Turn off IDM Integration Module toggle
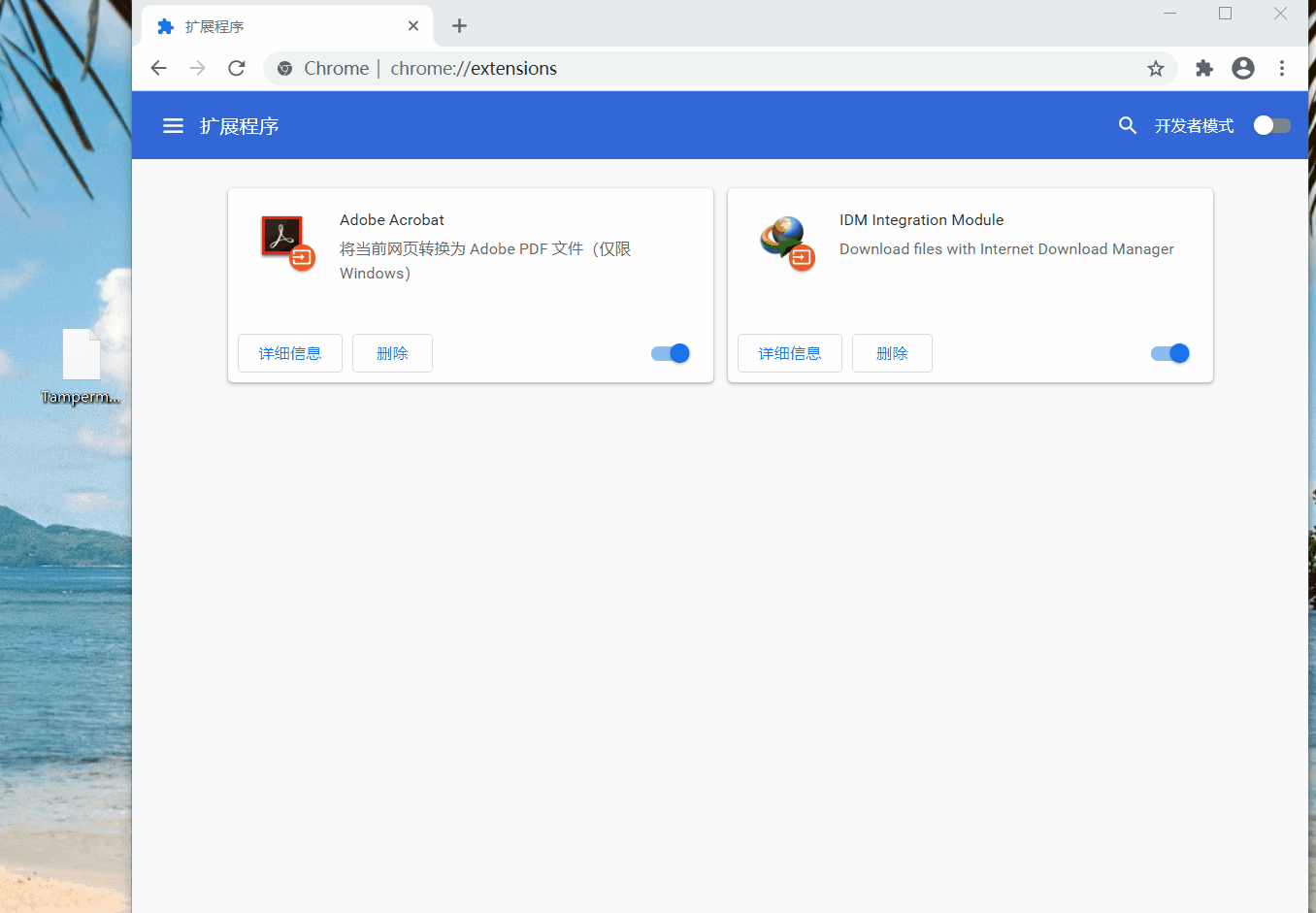 (x=1170, y=353)
